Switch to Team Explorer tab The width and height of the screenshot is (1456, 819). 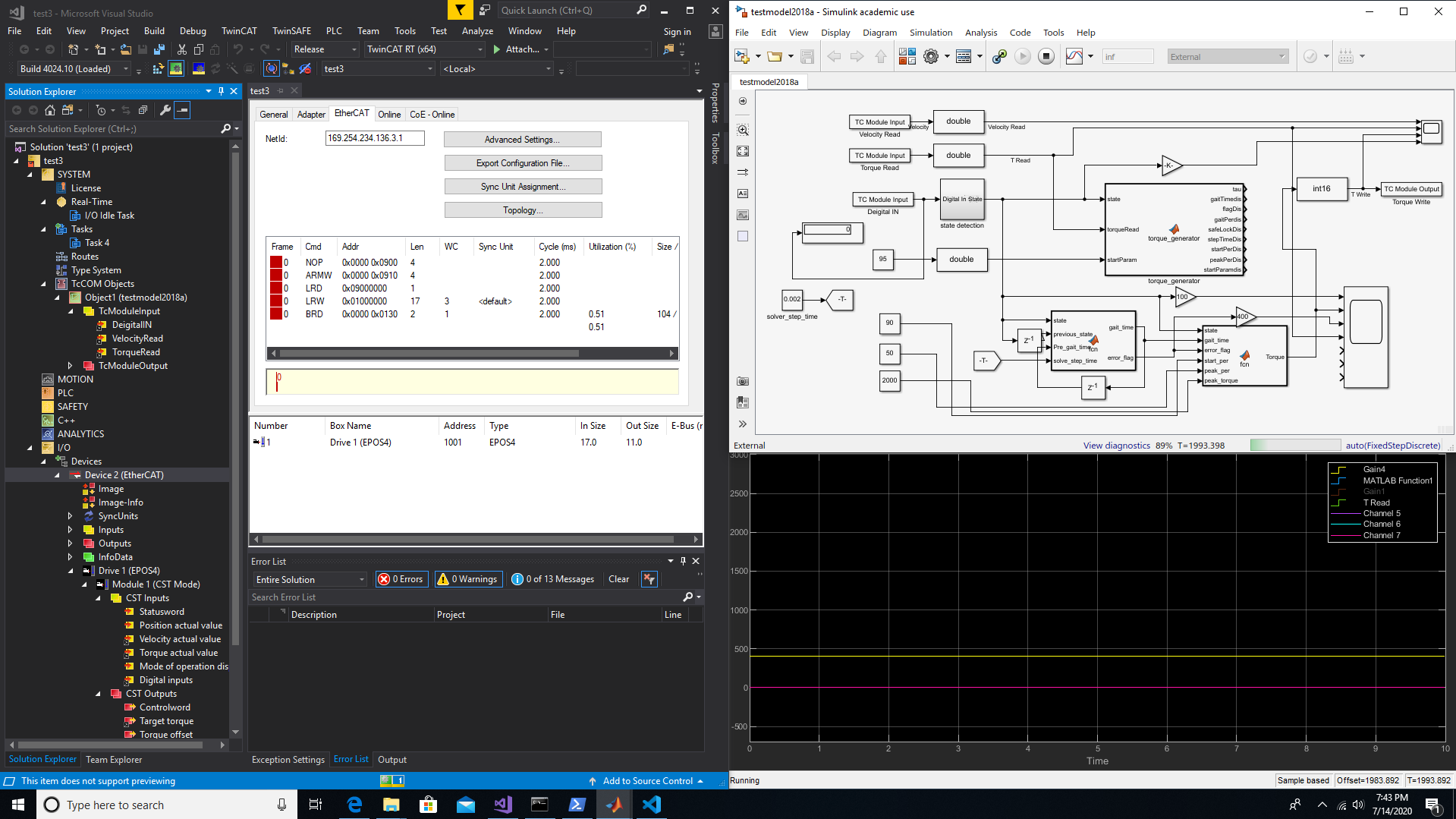click(x=114, y=760)
